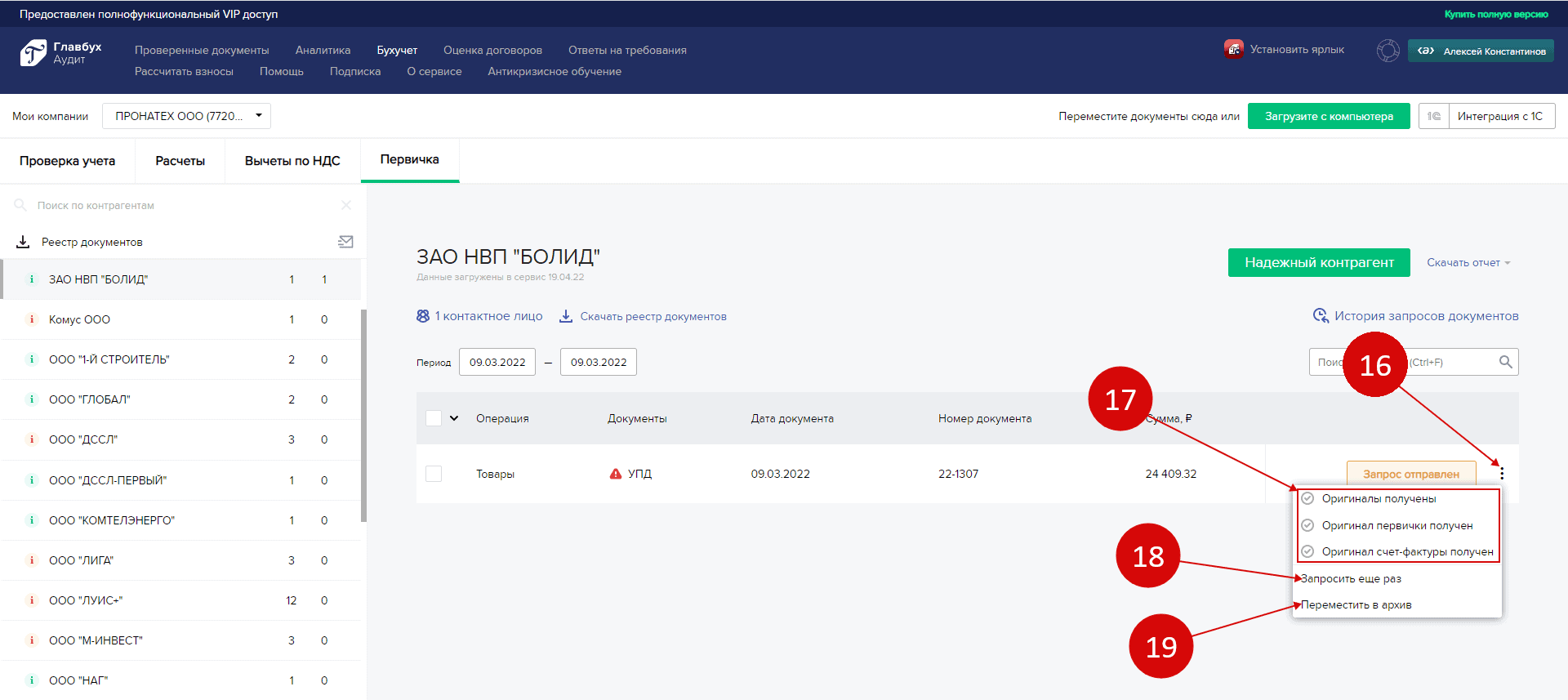Viewport: 1568px width, 700px height.
Task: Switch to the Вычеты по НДС tab
Action: 292,161
